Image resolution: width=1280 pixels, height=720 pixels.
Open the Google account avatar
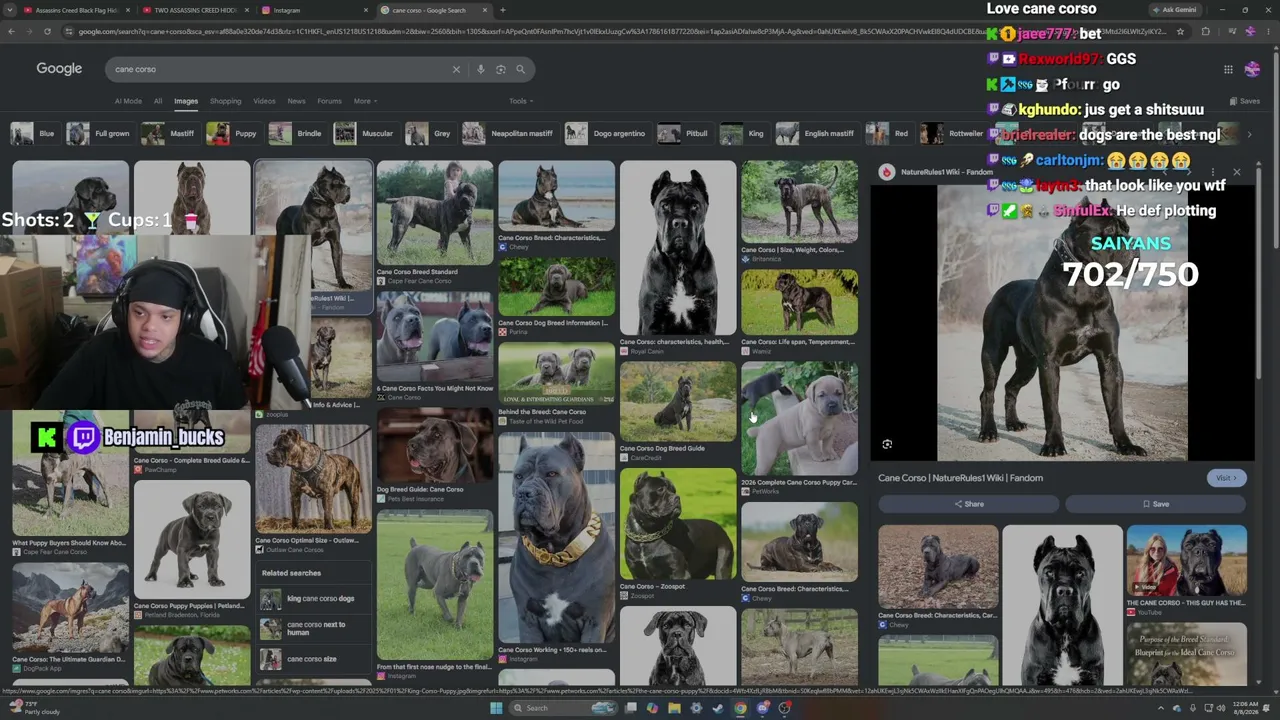(x=1252, y=69)
